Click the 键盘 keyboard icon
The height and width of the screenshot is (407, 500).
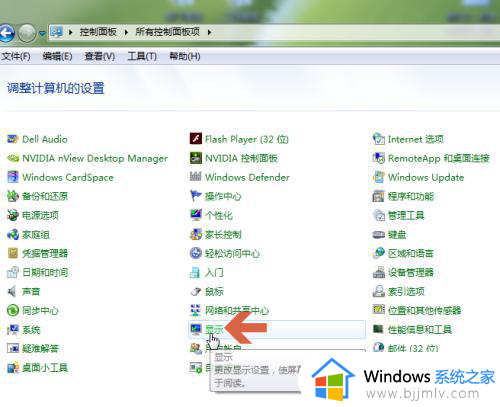378,234
